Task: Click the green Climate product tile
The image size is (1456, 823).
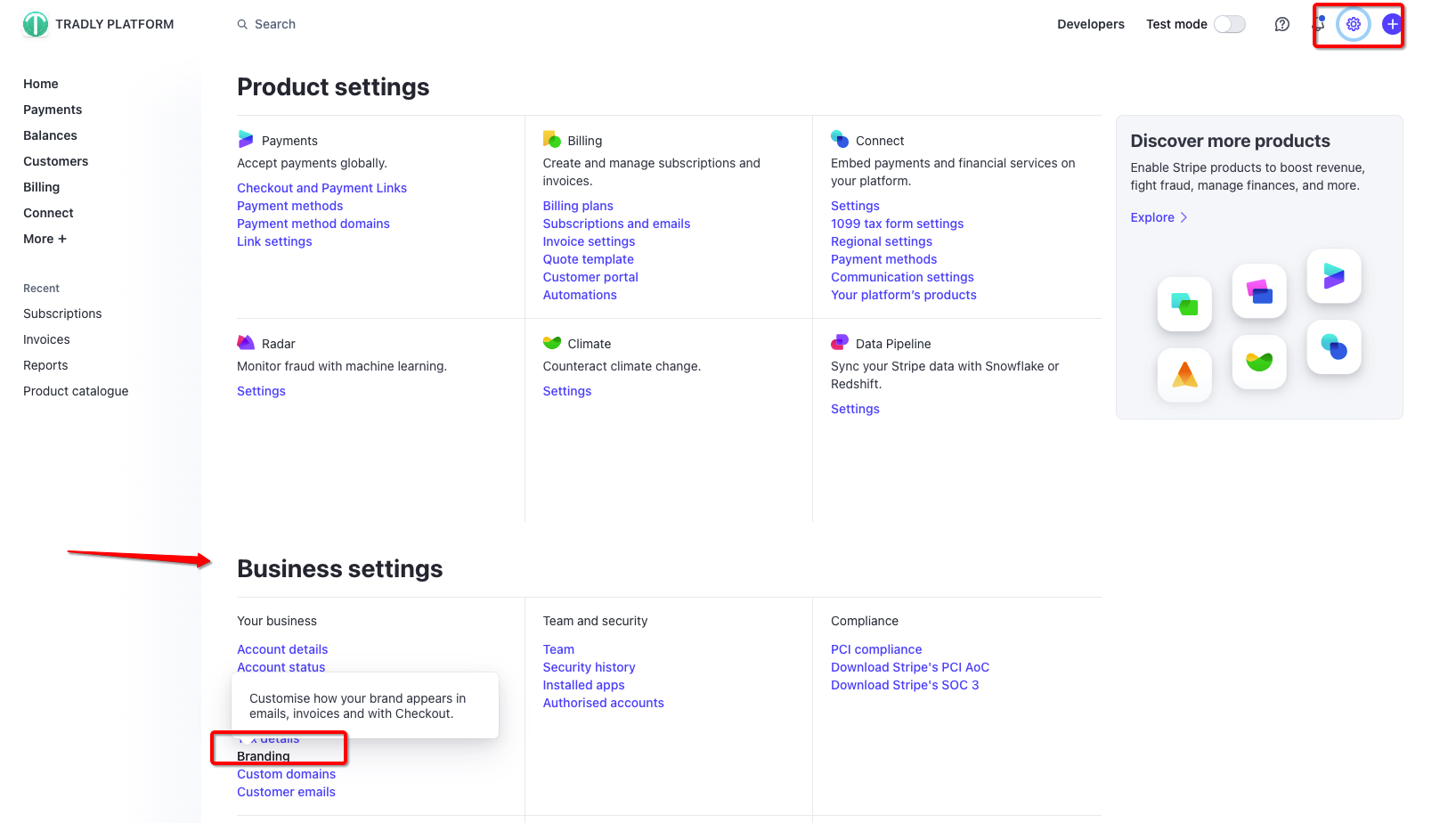Action: coord(1259,362)
